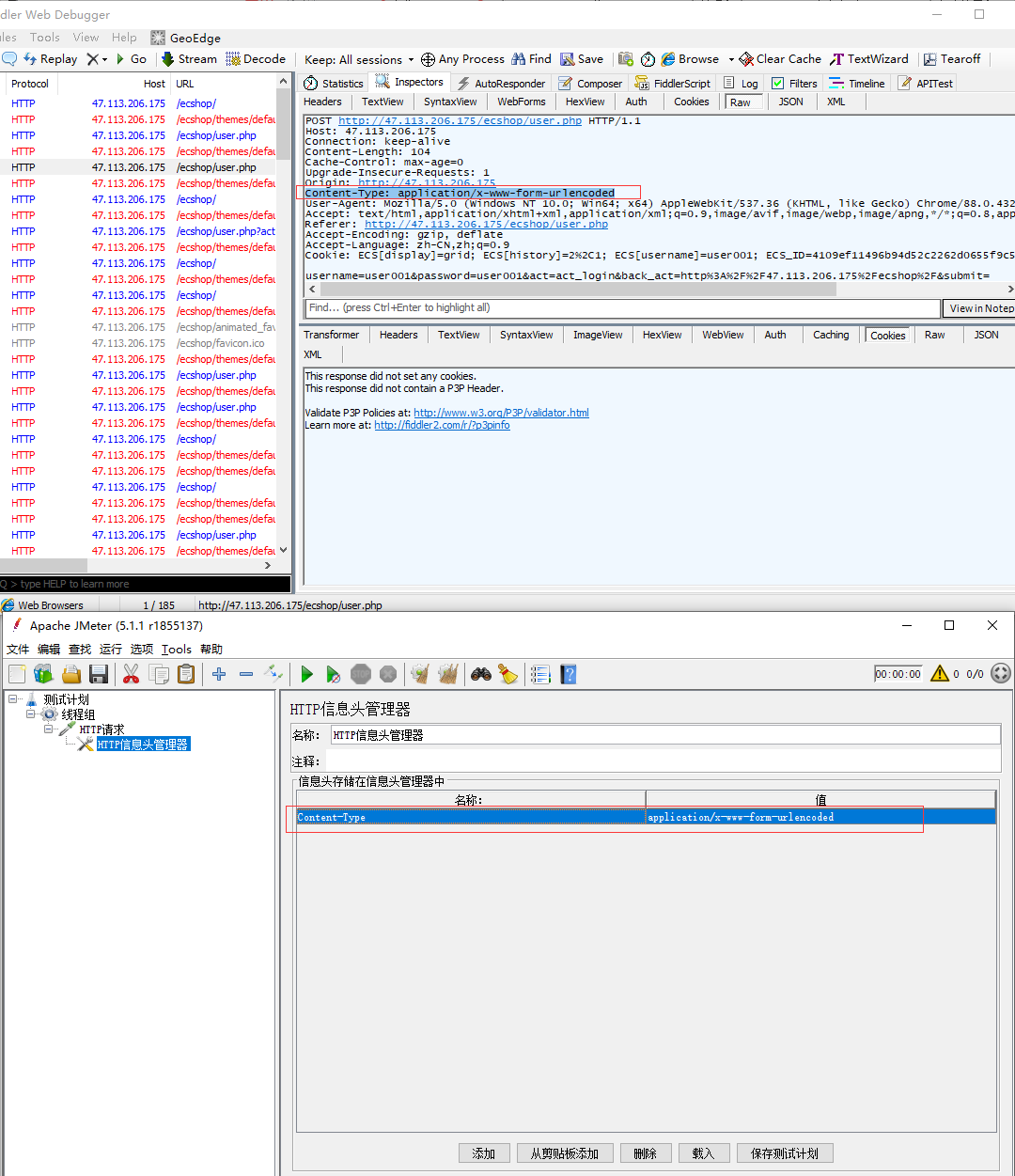Switch to Fiddler AutoResponder tab

pos(501,83)
